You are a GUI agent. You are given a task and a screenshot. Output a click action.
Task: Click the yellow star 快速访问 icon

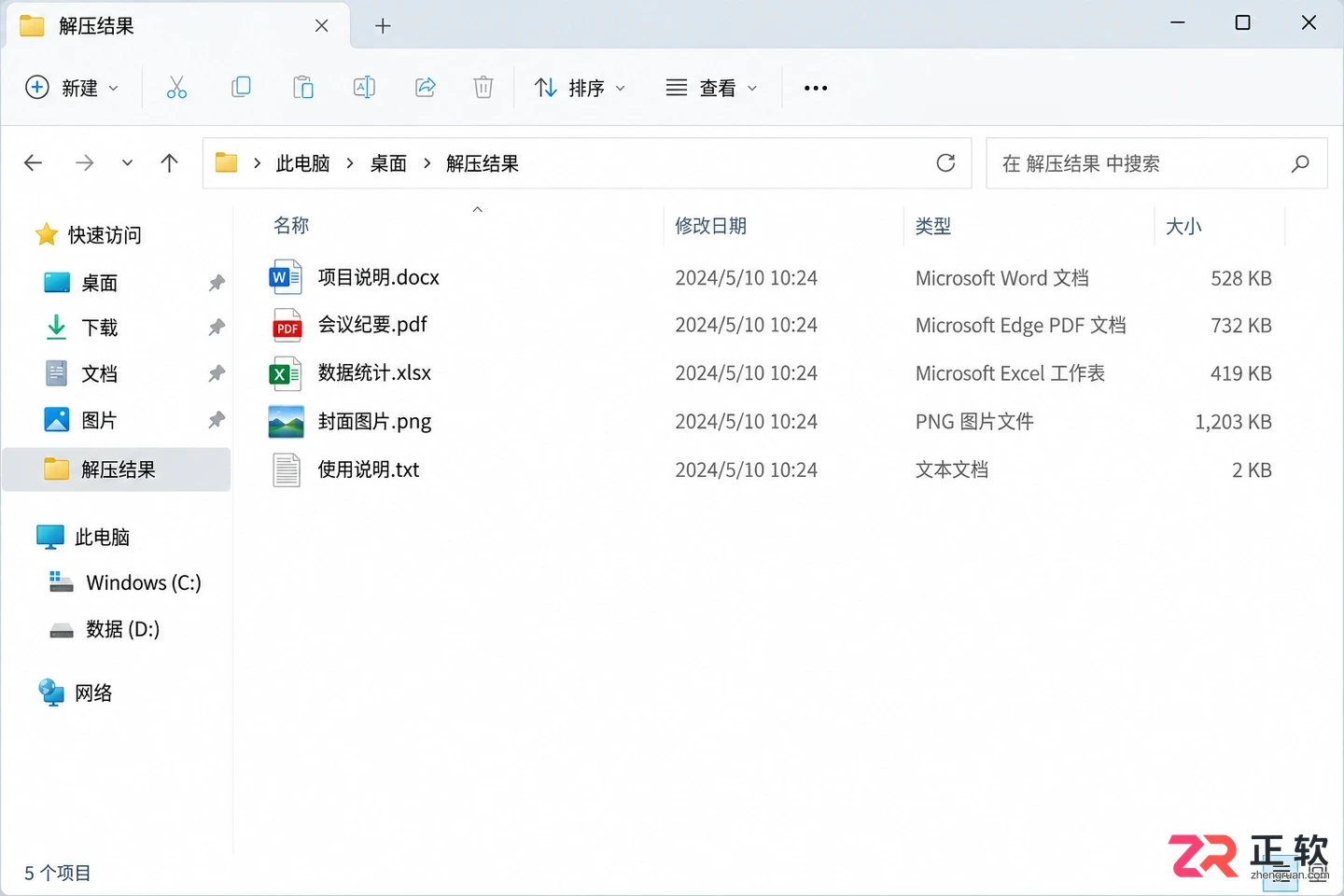[47, 234]
